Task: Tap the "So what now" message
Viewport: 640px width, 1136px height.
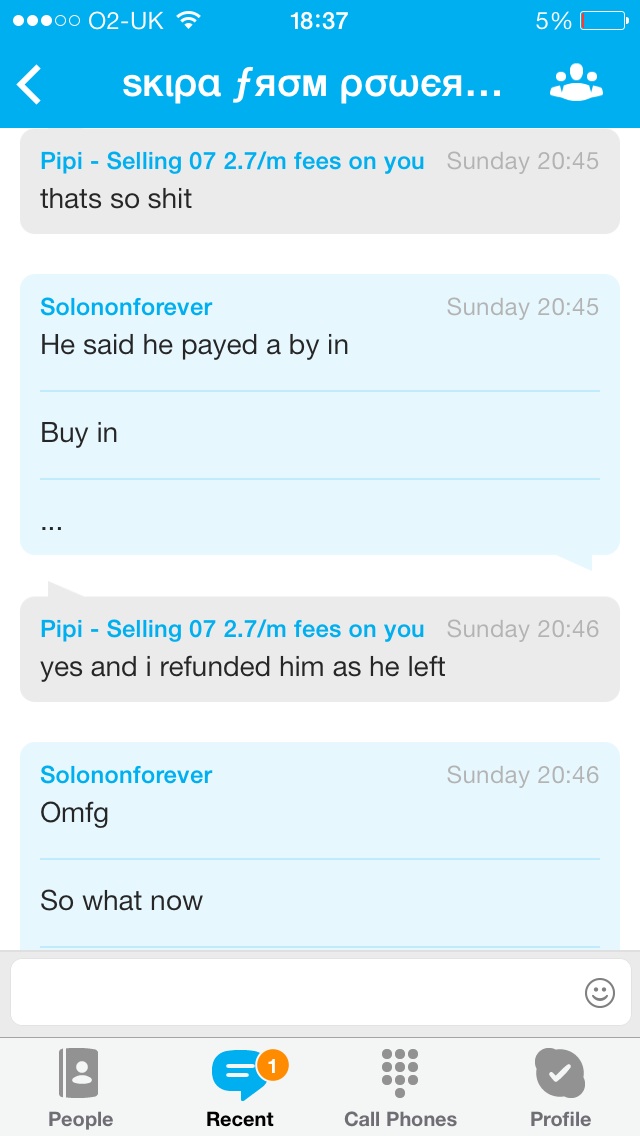Action: coord(320,901)
